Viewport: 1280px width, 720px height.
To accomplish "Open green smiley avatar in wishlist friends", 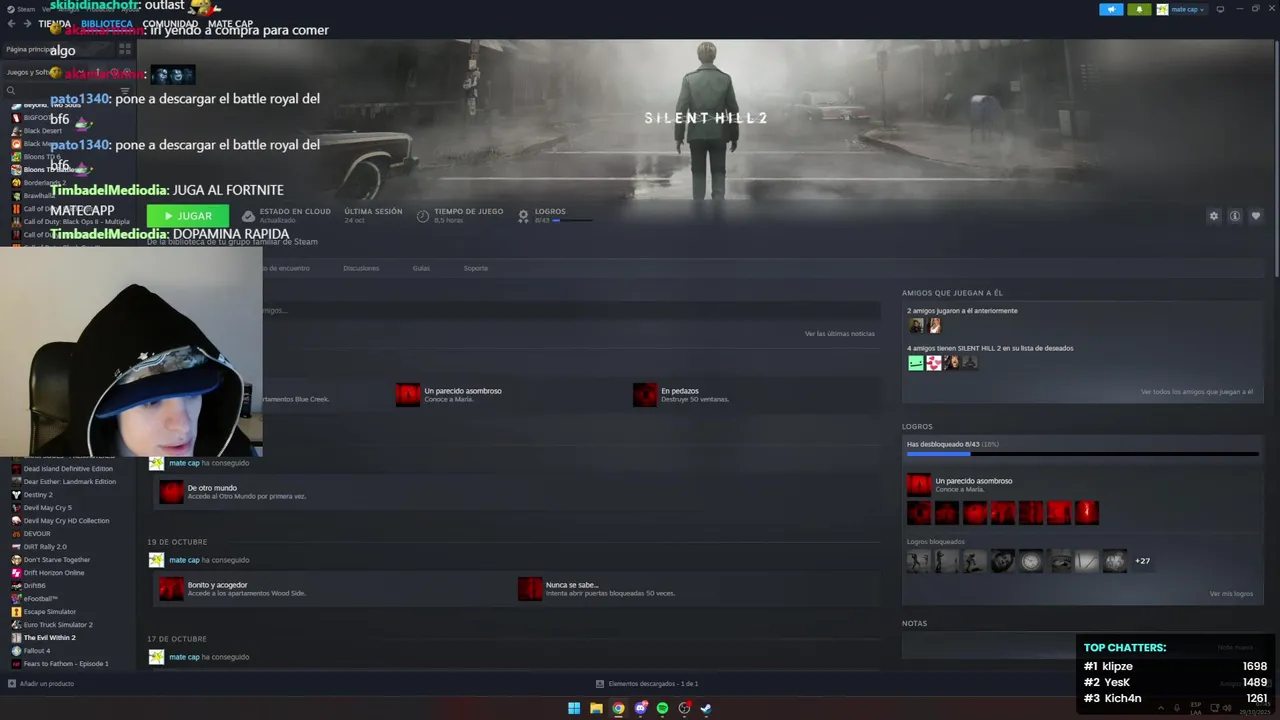I will [915, 363].
